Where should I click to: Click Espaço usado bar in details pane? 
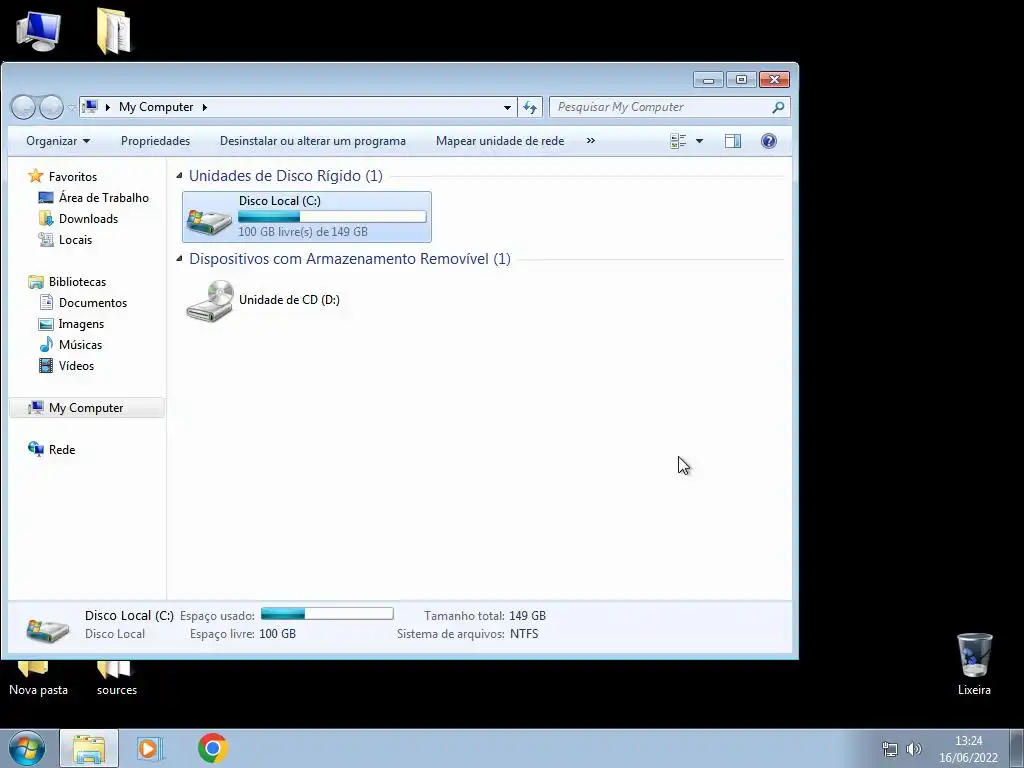[327, 614]
